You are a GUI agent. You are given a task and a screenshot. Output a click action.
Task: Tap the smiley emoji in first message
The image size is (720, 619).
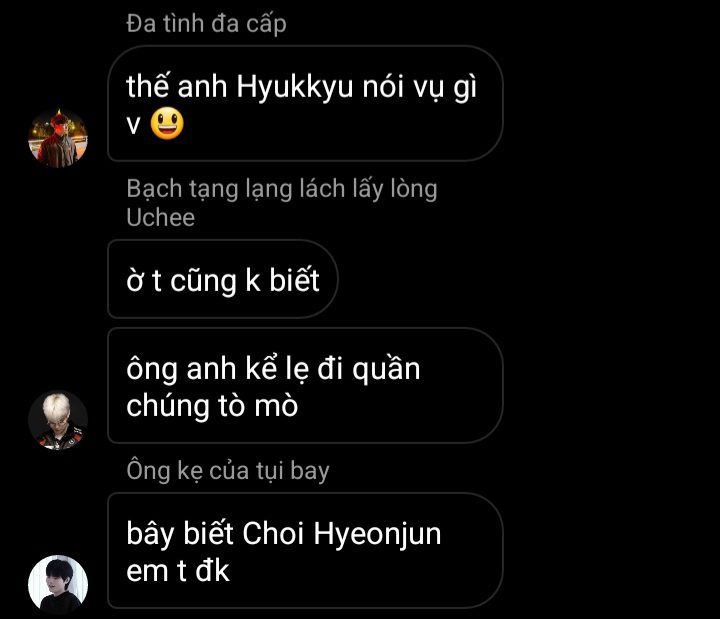pos(167,124)
